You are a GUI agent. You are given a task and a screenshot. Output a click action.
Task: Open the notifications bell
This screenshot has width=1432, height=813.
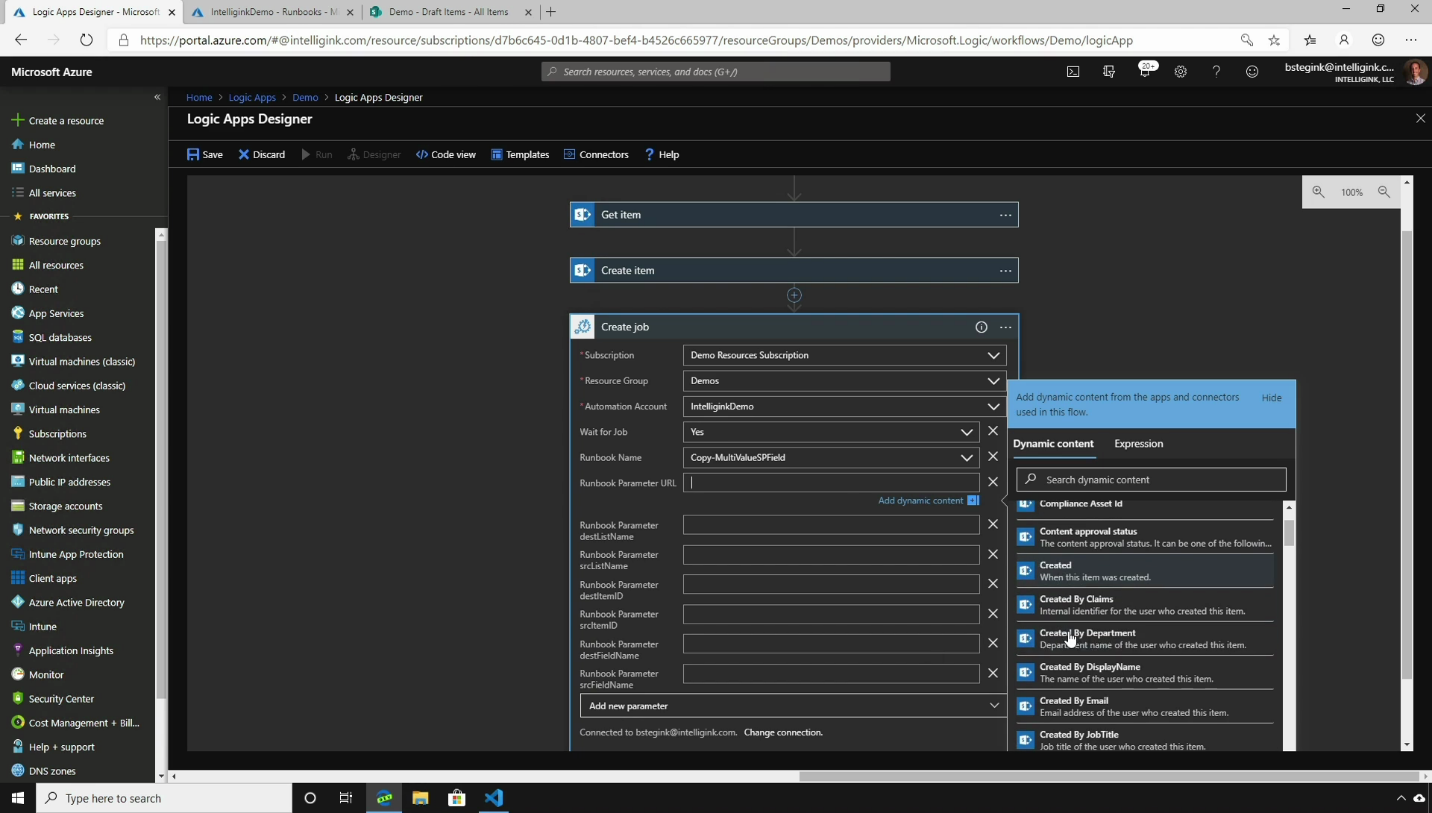[x=1145, y=71]
